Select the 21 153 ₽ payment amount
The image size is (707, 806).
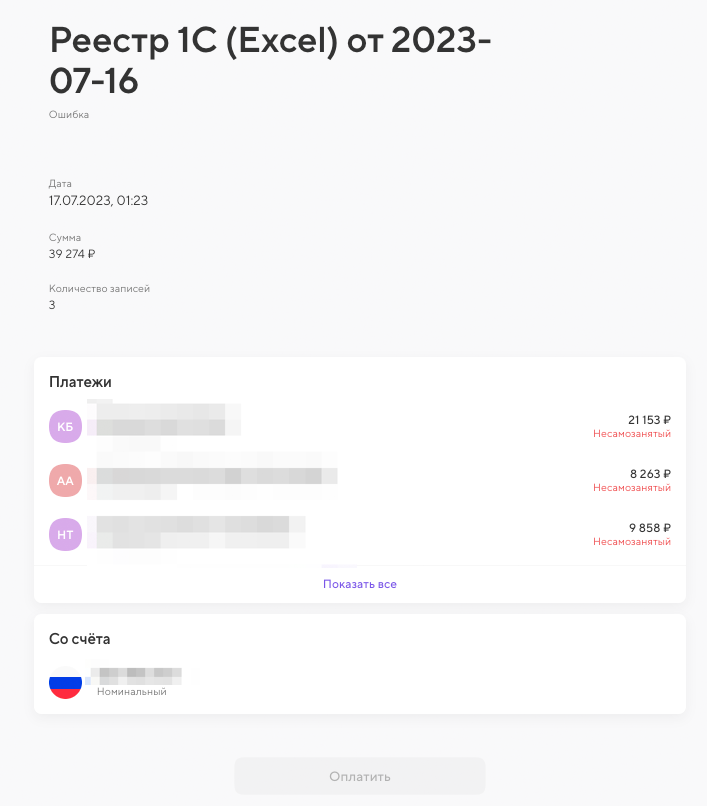pyautogui.click(x=649, y=420)
